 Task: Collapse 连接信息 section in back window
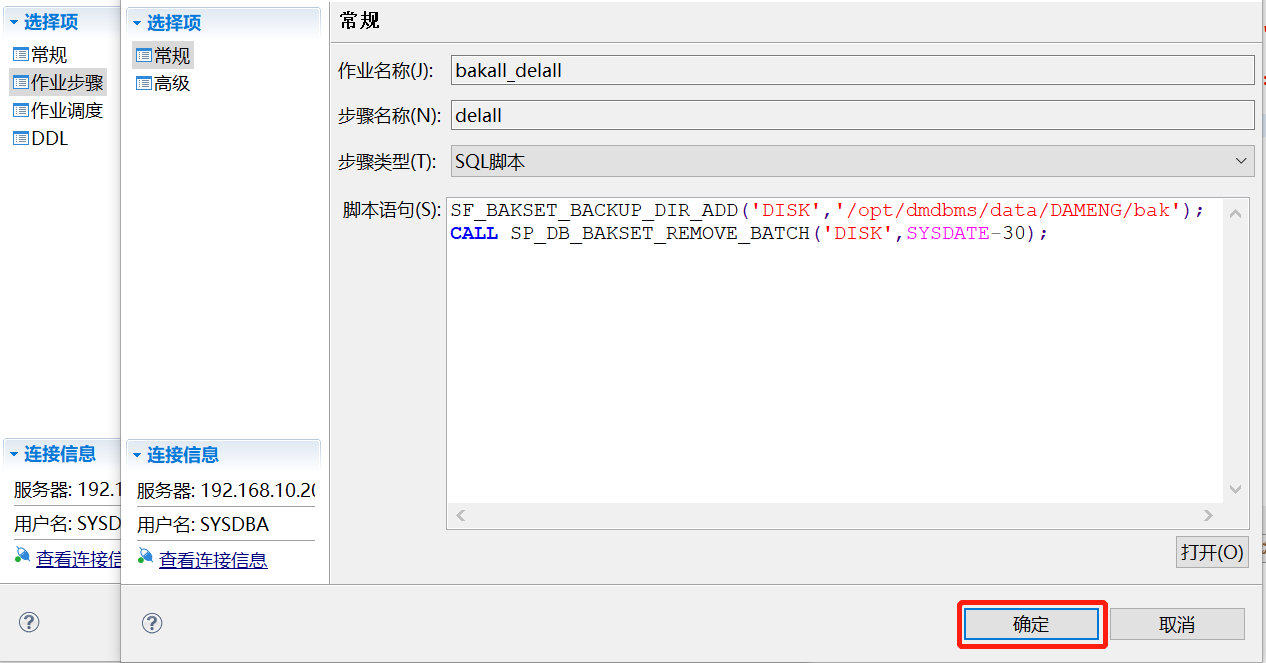pos(13,454)
